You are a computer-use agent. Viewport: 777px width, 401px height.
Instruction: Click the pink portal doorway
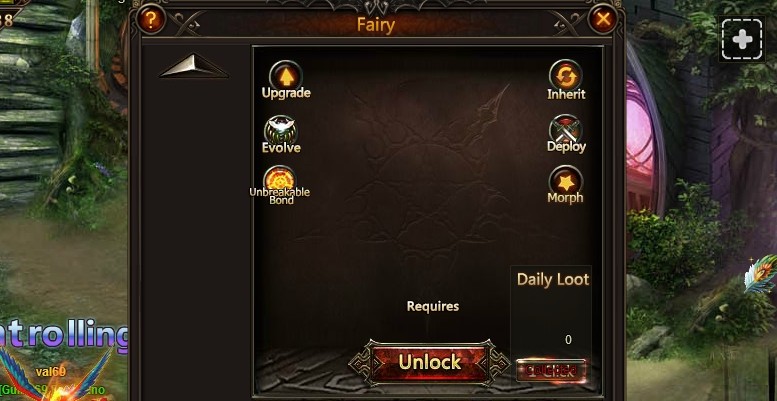click(643, 144)
